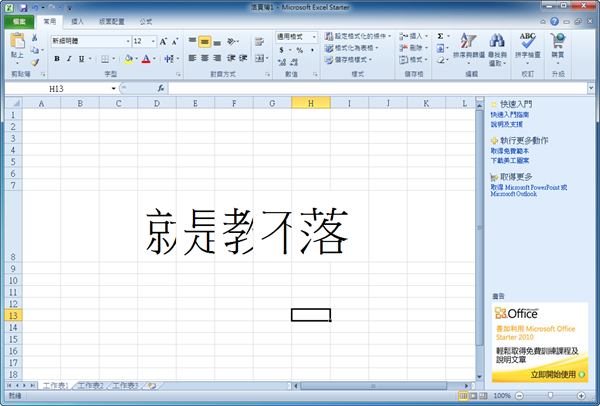Toggle middle vertical alignment
Image resolution: width=600 pixels, height=406 pixels.
pos(205,41)
